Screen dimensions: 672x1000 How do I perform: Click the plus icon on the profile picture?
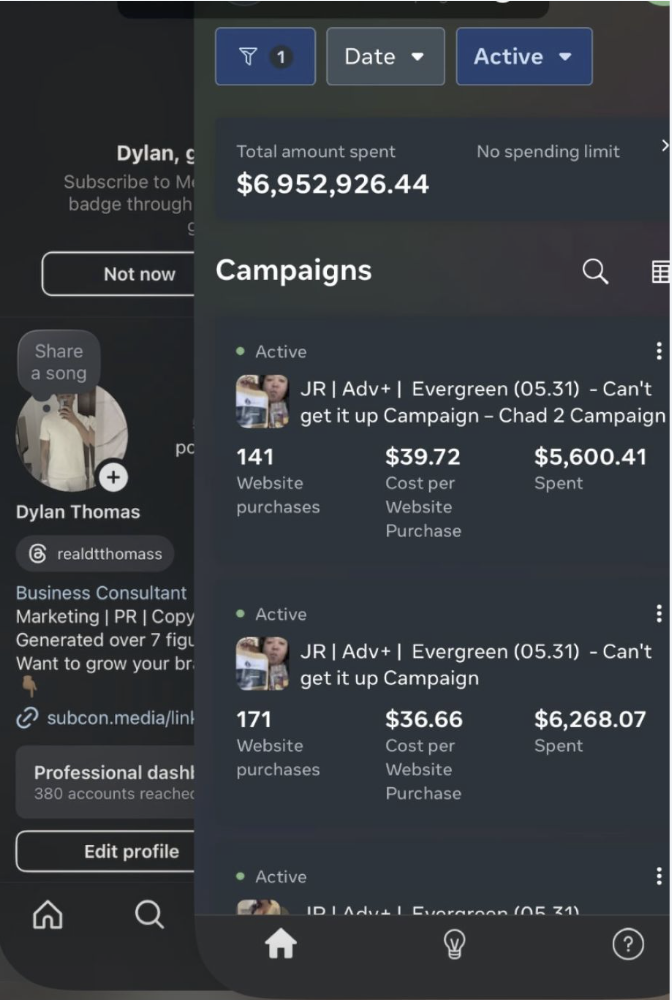coord(113,478)
